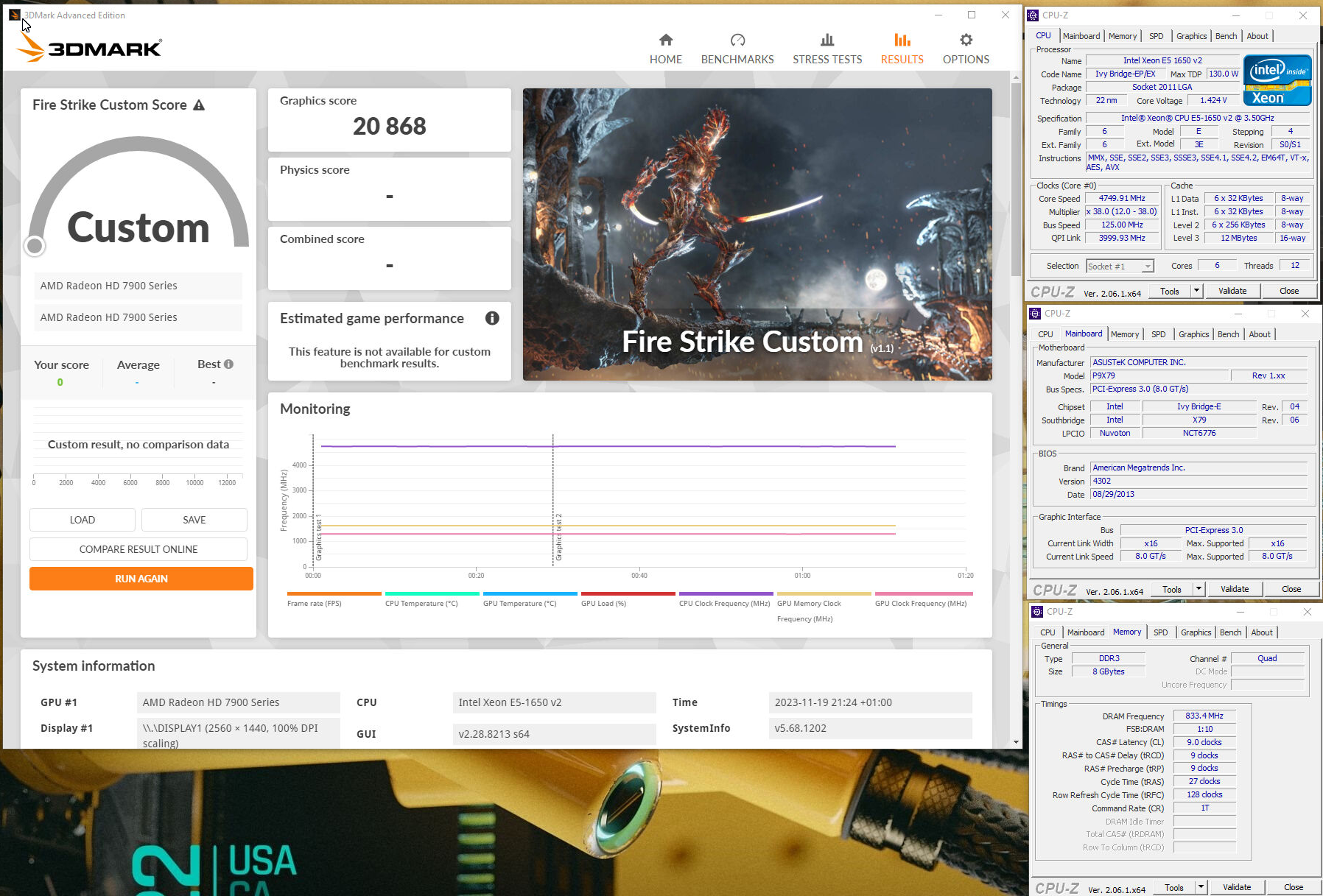The width and height of the screenshot is (1323, 896).
Task: Toggle GPU Load red legend swatch
Action: click(628, 593)
